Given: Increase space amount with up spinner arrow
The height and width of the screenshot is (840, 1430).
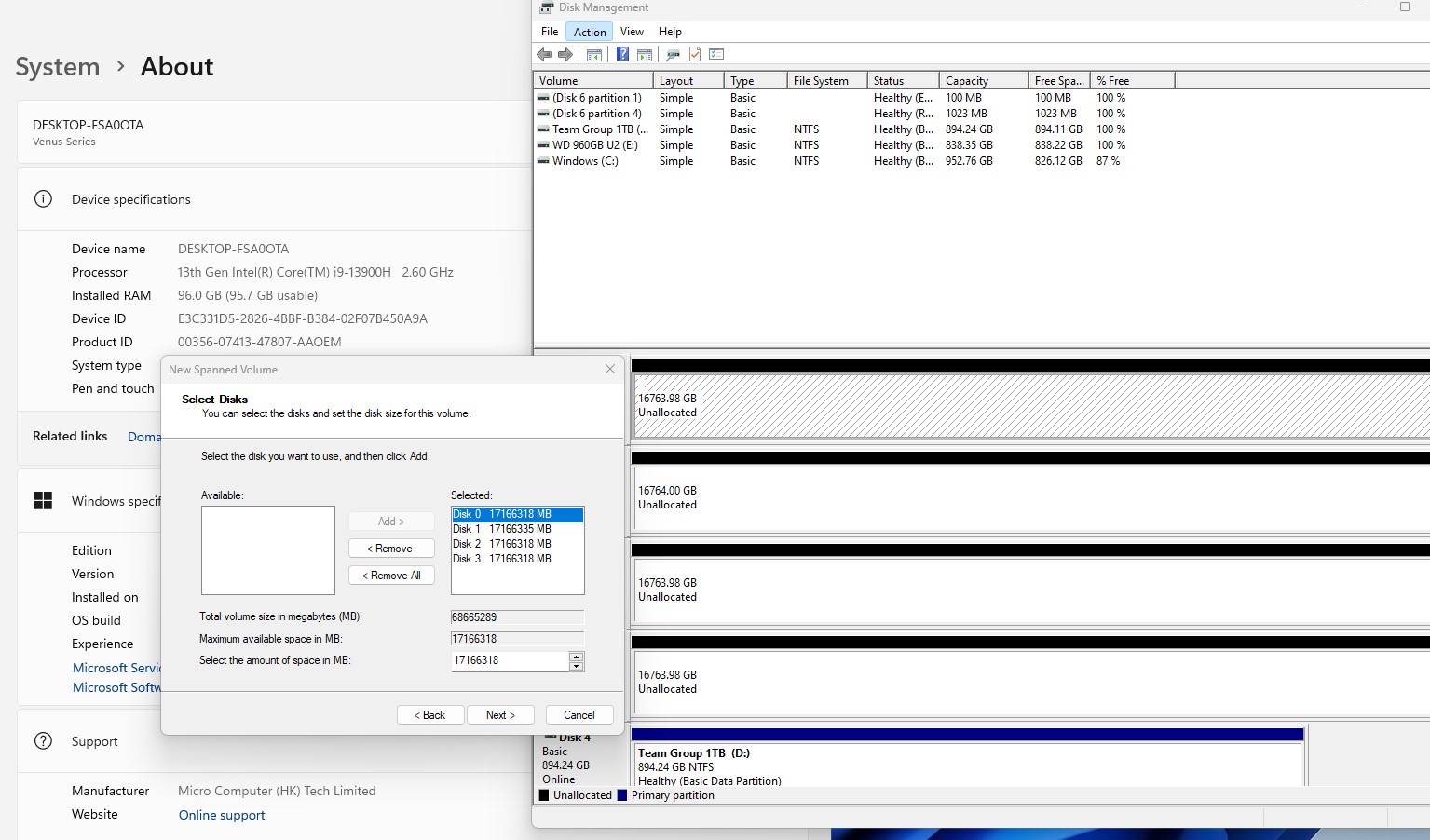Looking at the screenshot, I should (576, 656).
